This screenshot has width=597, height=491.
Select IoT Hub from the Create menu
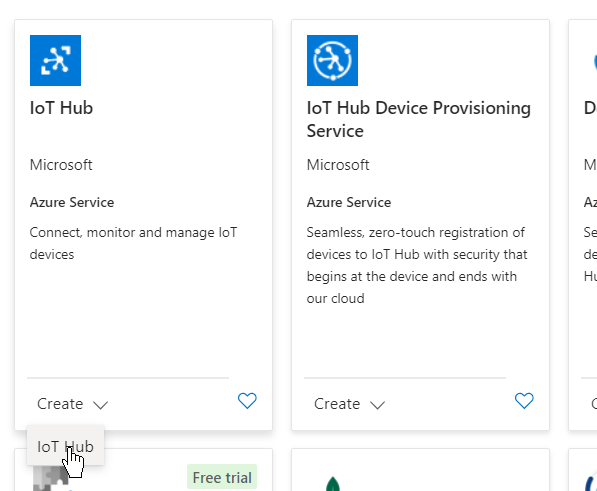coord(65,446)
